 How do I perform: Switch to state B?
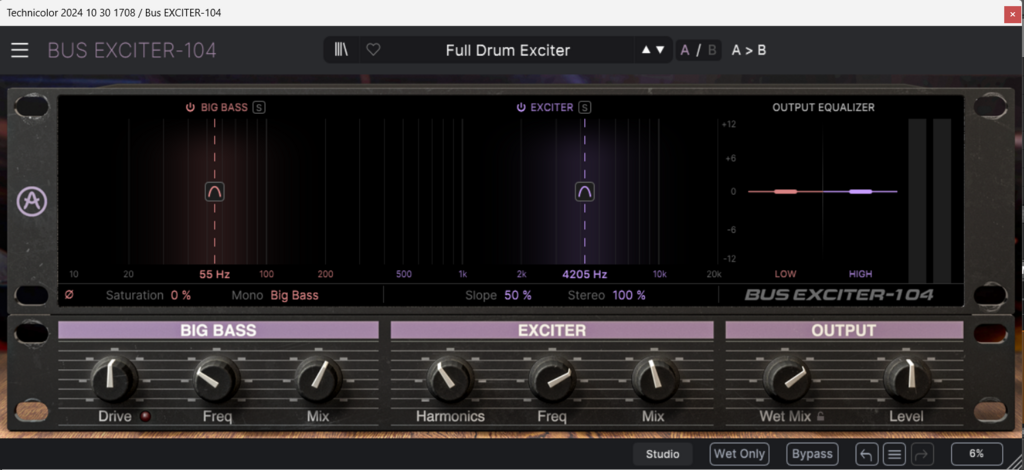click(712, 50)
